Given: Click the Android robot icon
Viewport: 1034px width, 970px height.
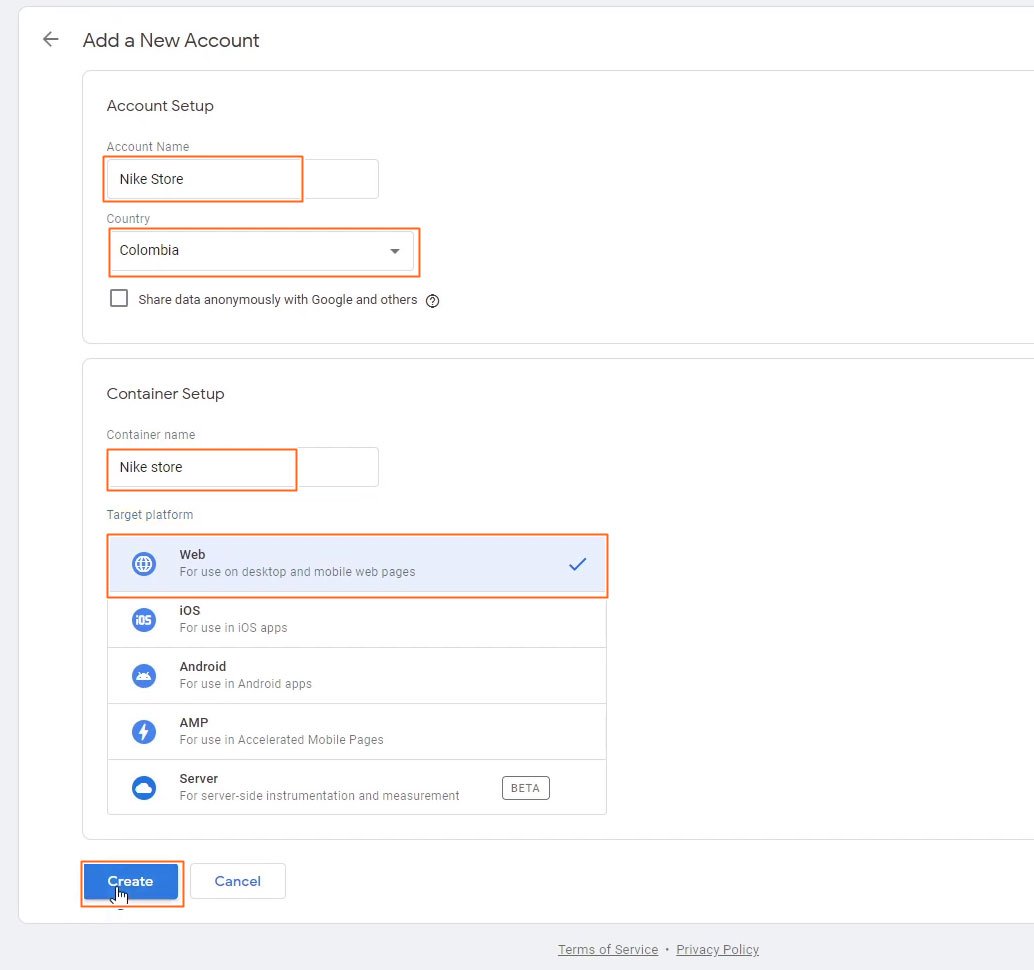Looking at the screenshot, I should pos(144,676).
